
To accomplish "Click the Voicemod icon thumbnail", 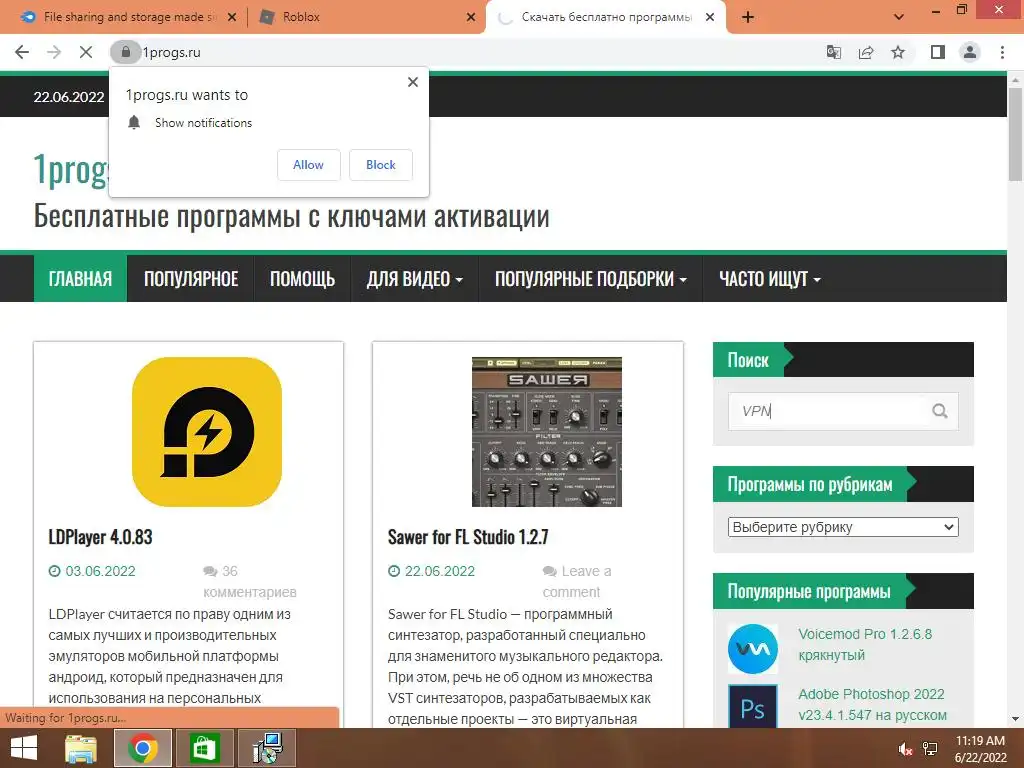I will click(753, 648).
